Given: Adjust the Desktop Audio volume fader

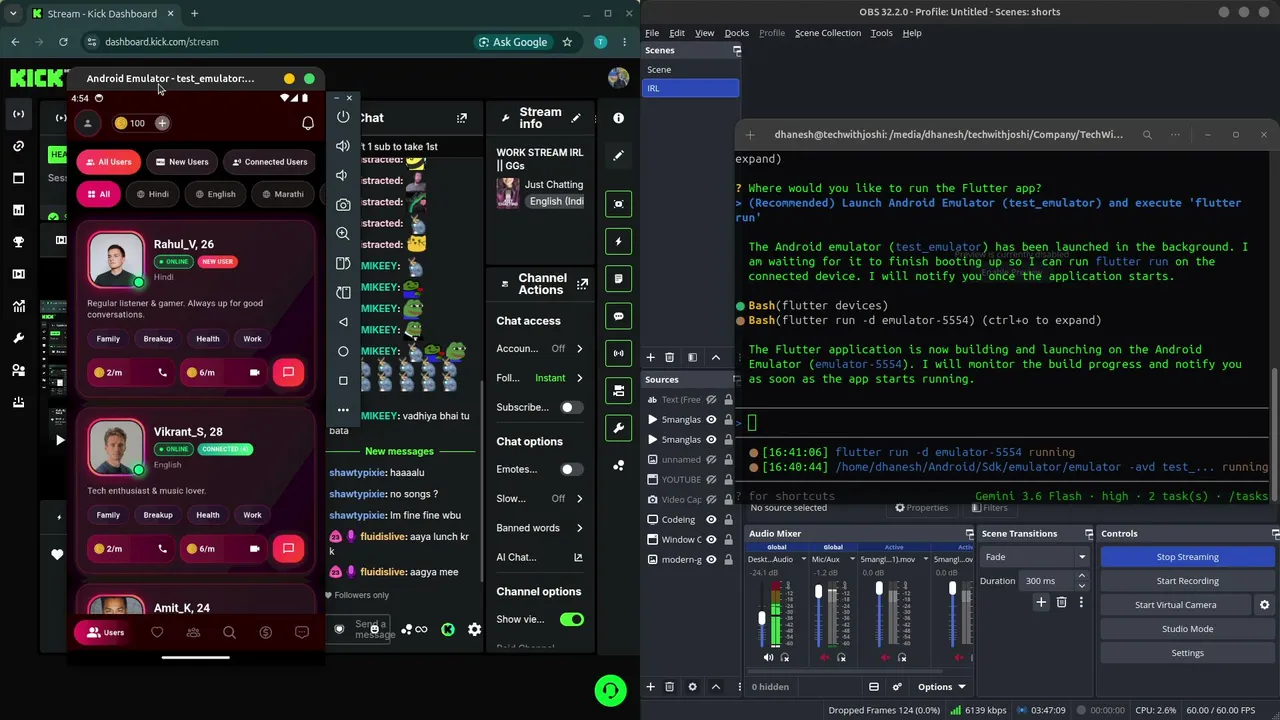Looking at the screenshot, I should point(761,618).
